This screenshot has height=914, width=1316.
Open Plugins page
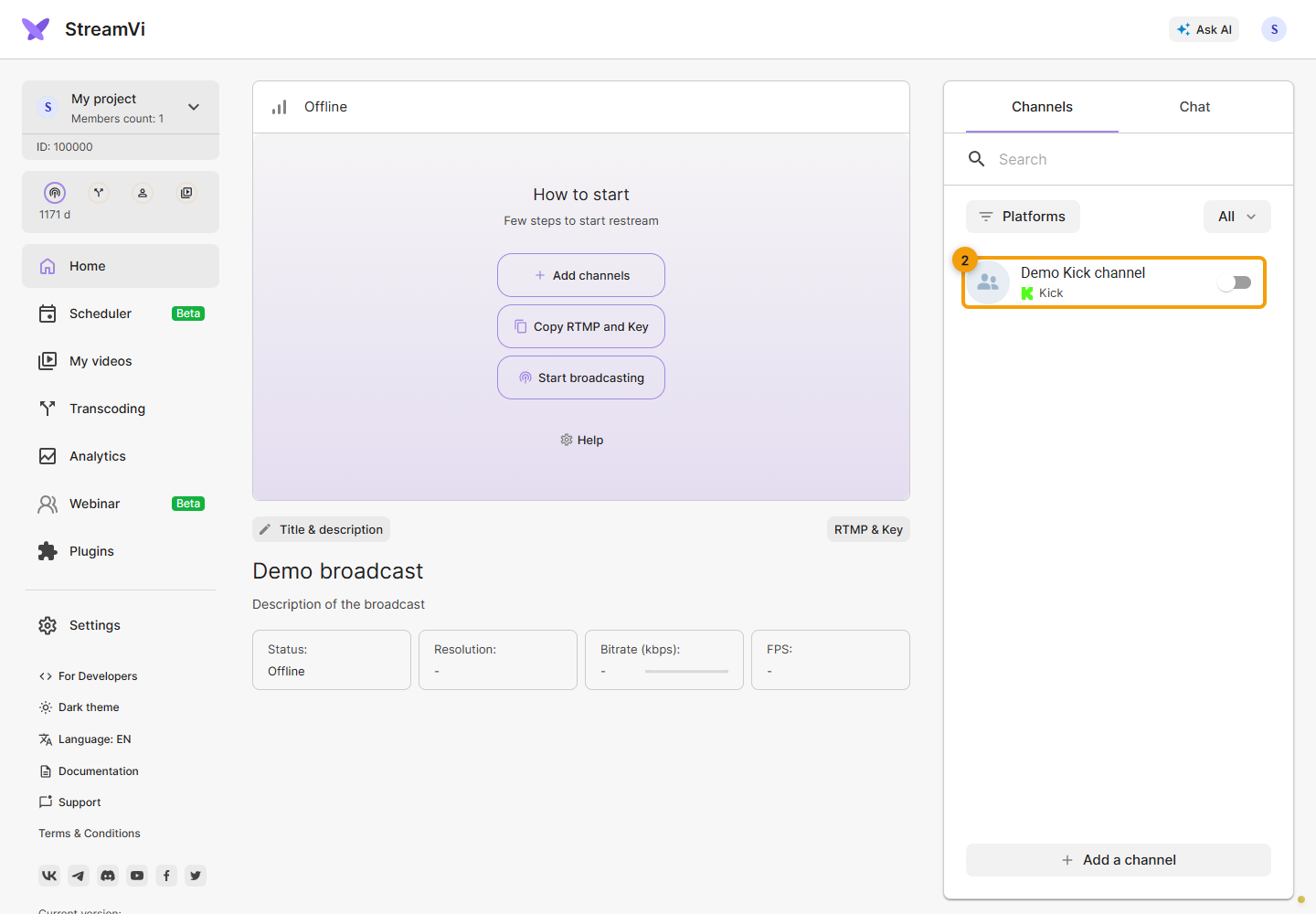[121, 551]
